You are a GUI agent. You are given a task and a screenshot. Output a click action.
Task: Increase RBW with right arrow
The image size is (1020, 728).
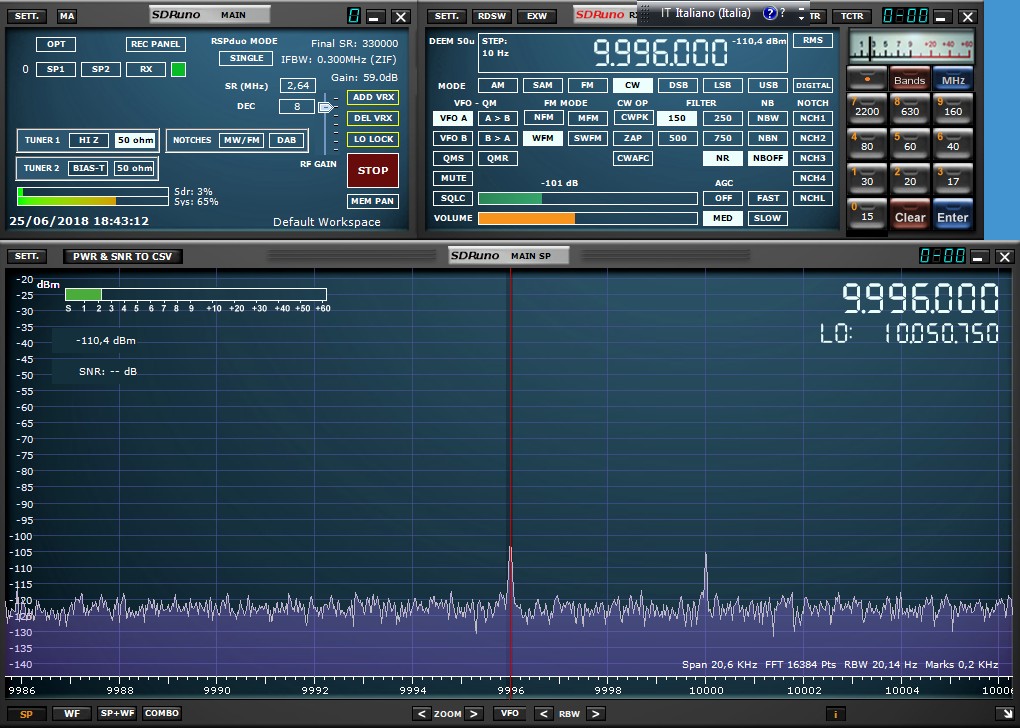coord(595,714)
